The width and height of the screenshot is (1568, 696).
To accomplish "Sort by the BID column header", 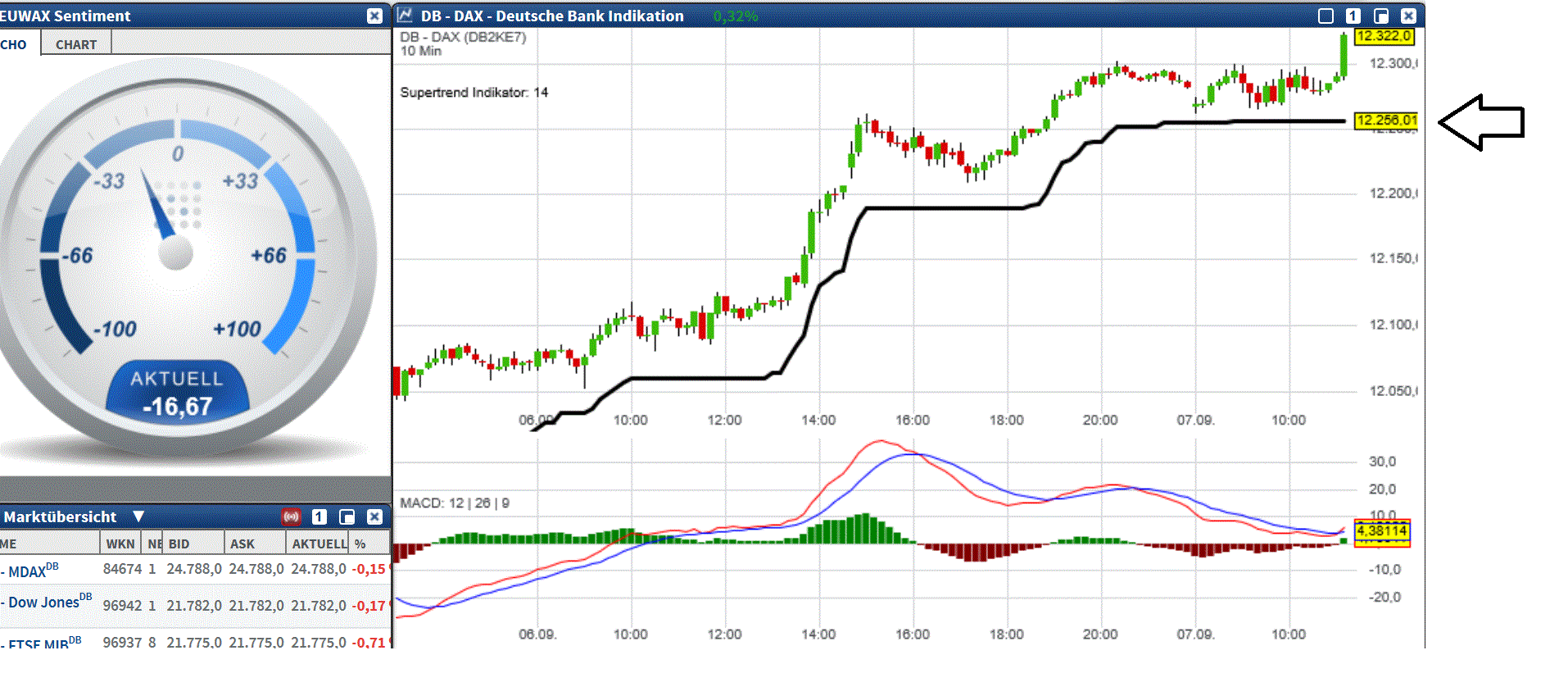I will [x=194, y=544].
